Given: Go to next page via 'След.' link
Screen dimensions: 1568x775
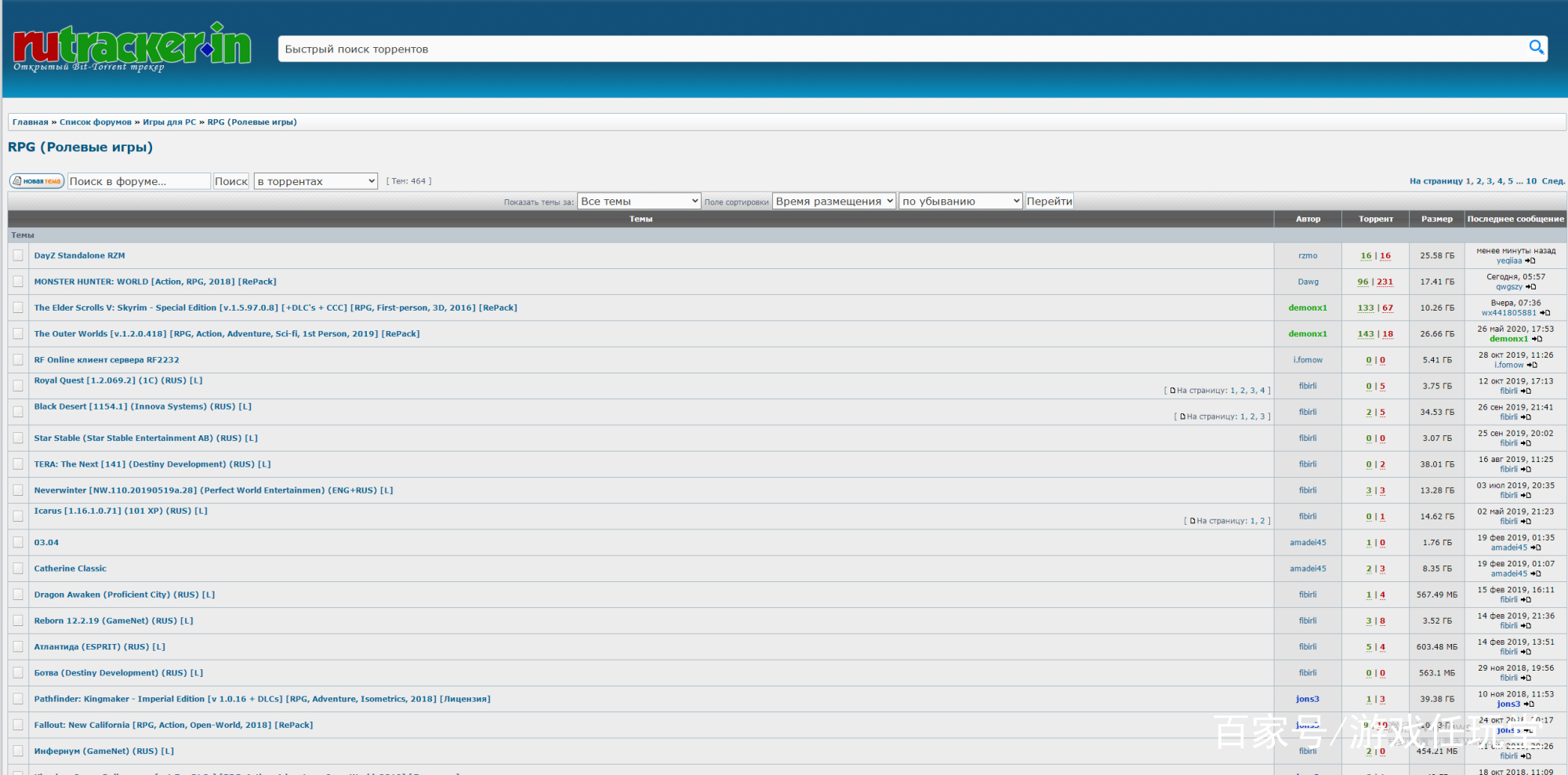Looking at the screenshot, I should (1553, 181).
